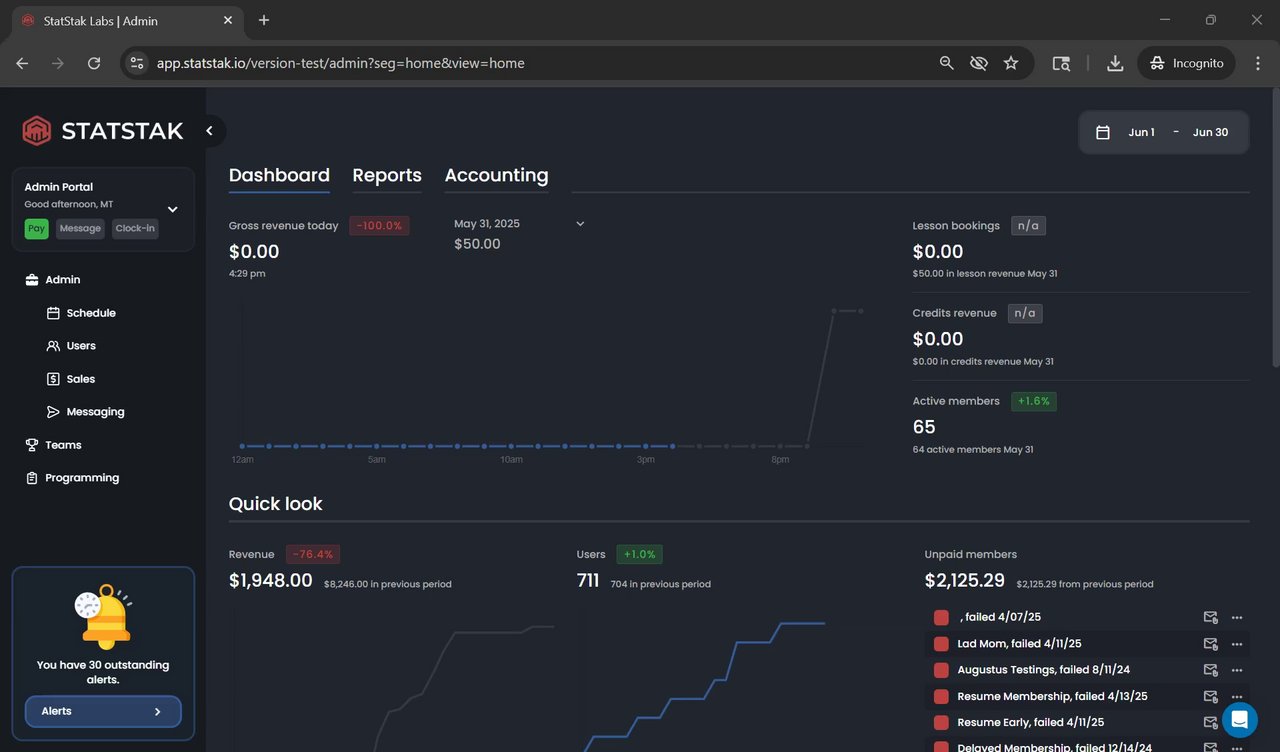Open more options for Lad Mom
The width and height of the screenshot is (1280, 752).
1237,644
